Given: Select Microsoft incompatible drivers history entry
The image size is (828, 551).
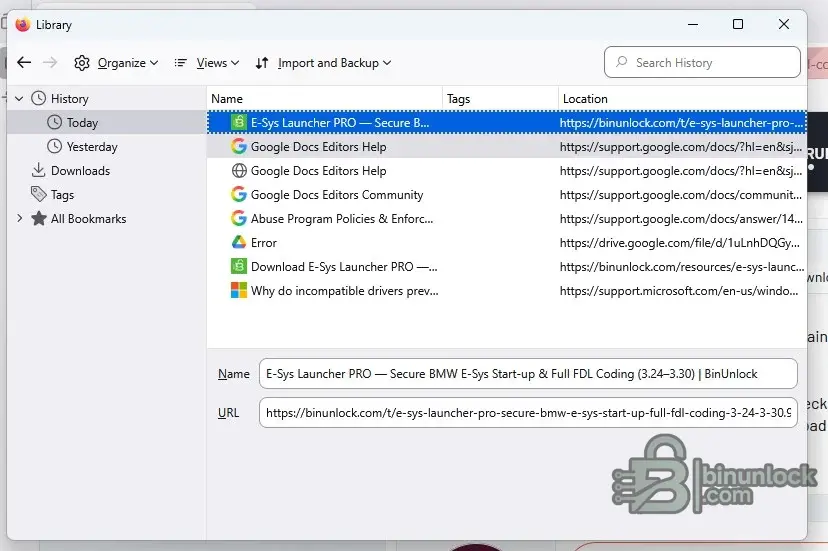Looking at the screenshot, I should [x=344, y=291].
